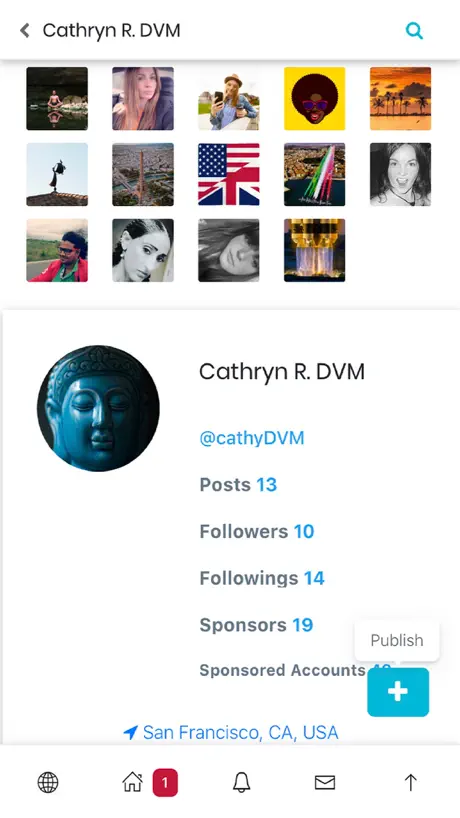Open the globe explore icon
The width and height of the screenshot is (460, 818).
tap(48, 783)
